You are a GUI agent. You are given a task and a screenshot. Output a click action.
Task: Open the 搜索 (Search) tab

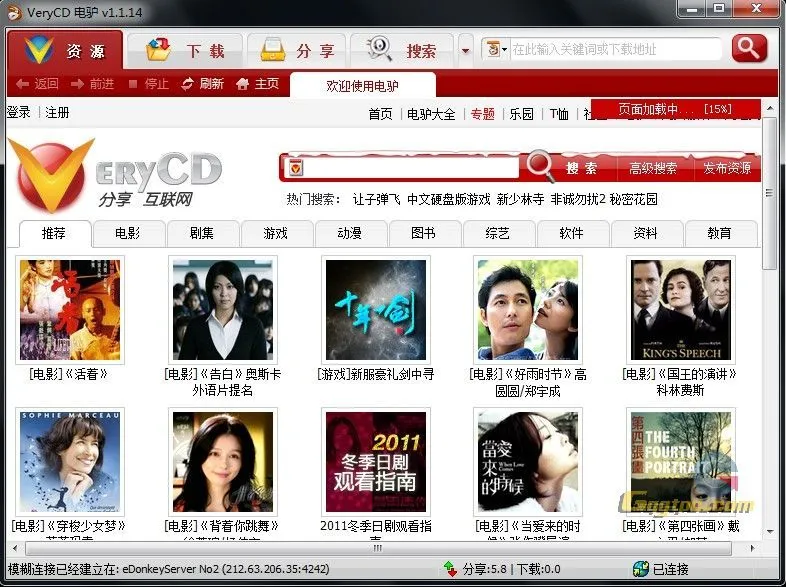pyautogui.click(x=402, y=51)
